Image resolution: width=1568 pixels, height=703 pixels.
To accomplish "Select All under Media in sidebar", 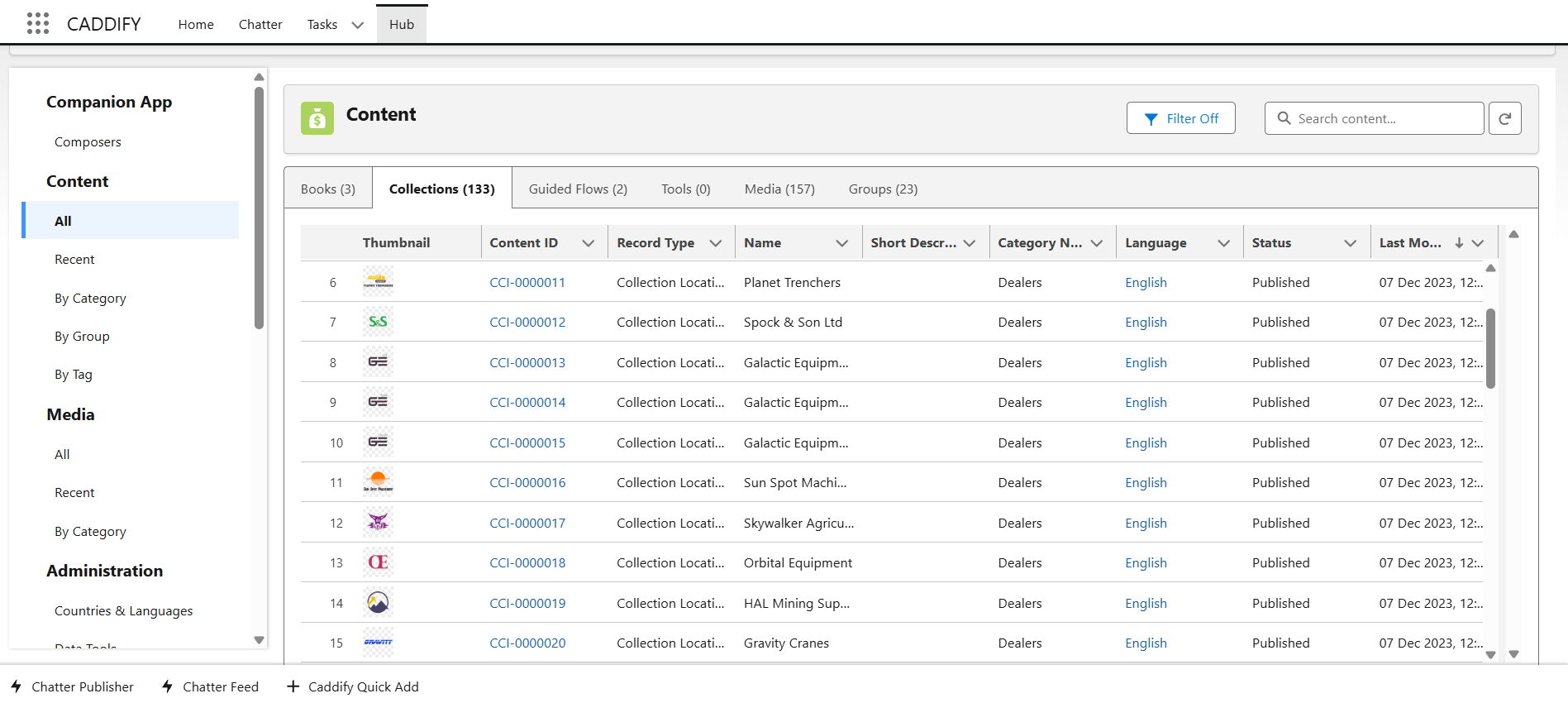I will click(62, 455).
